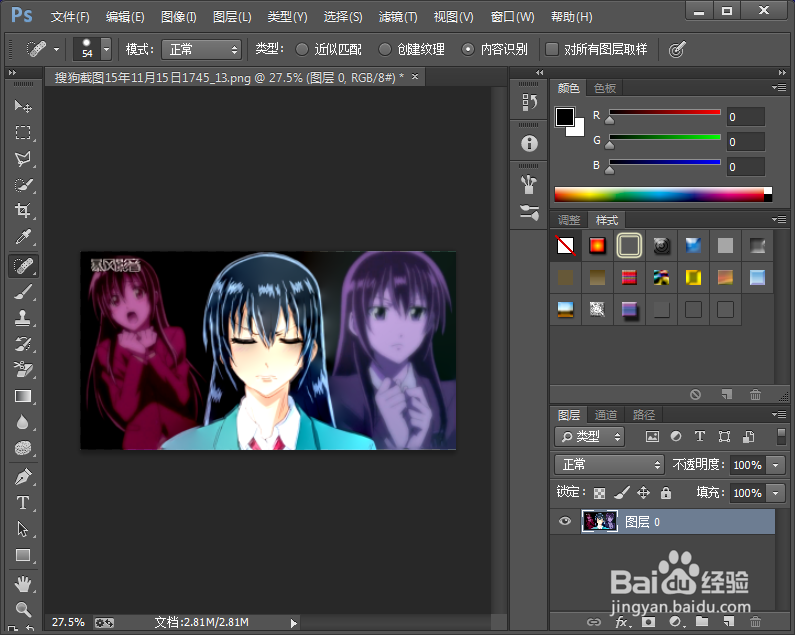The height and width of the screenshot is (635, 795).
Task: Toggle lock transparent pixels
Action: tap(599, 493)
